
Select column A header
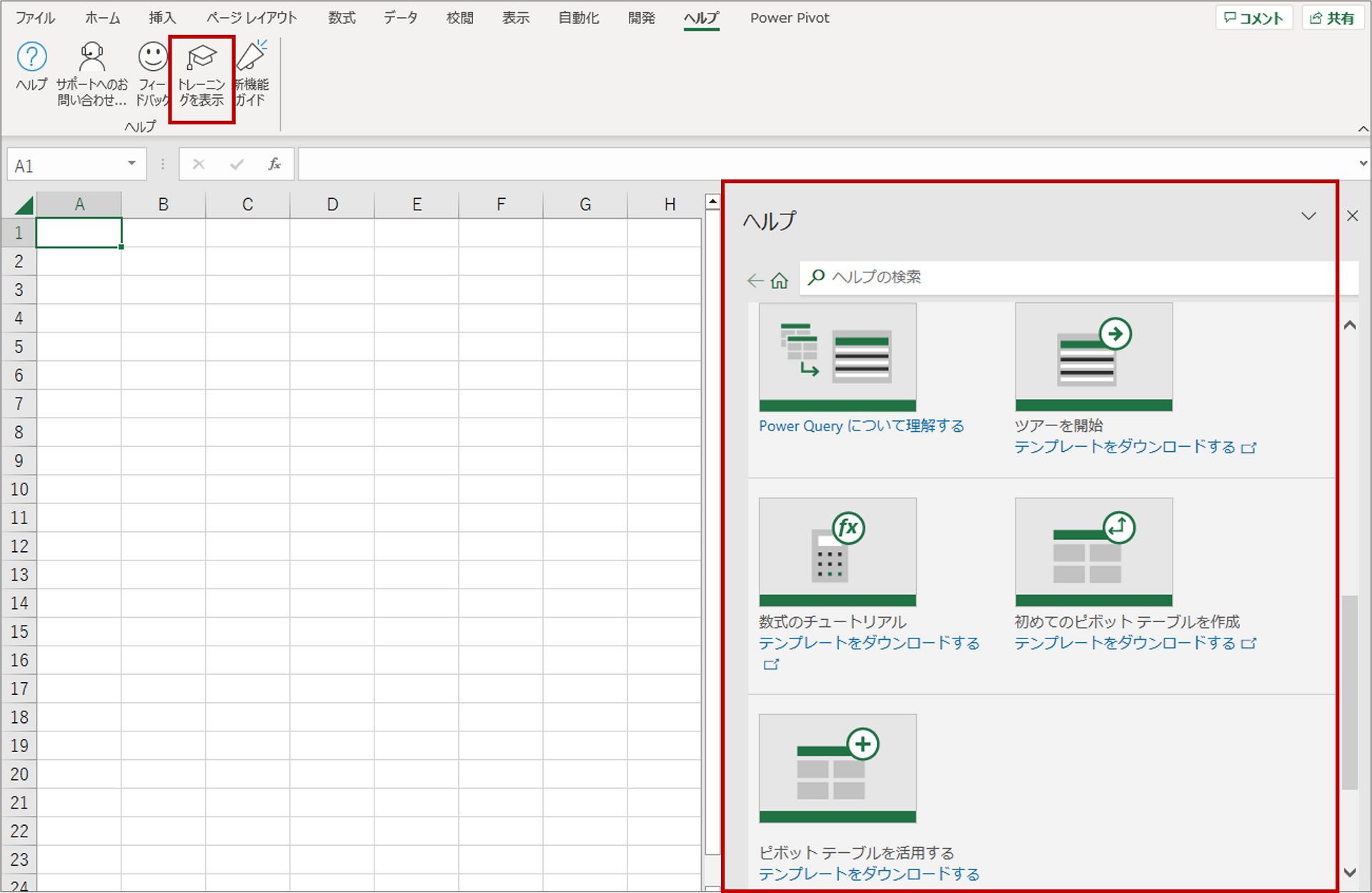click(79, 204)
